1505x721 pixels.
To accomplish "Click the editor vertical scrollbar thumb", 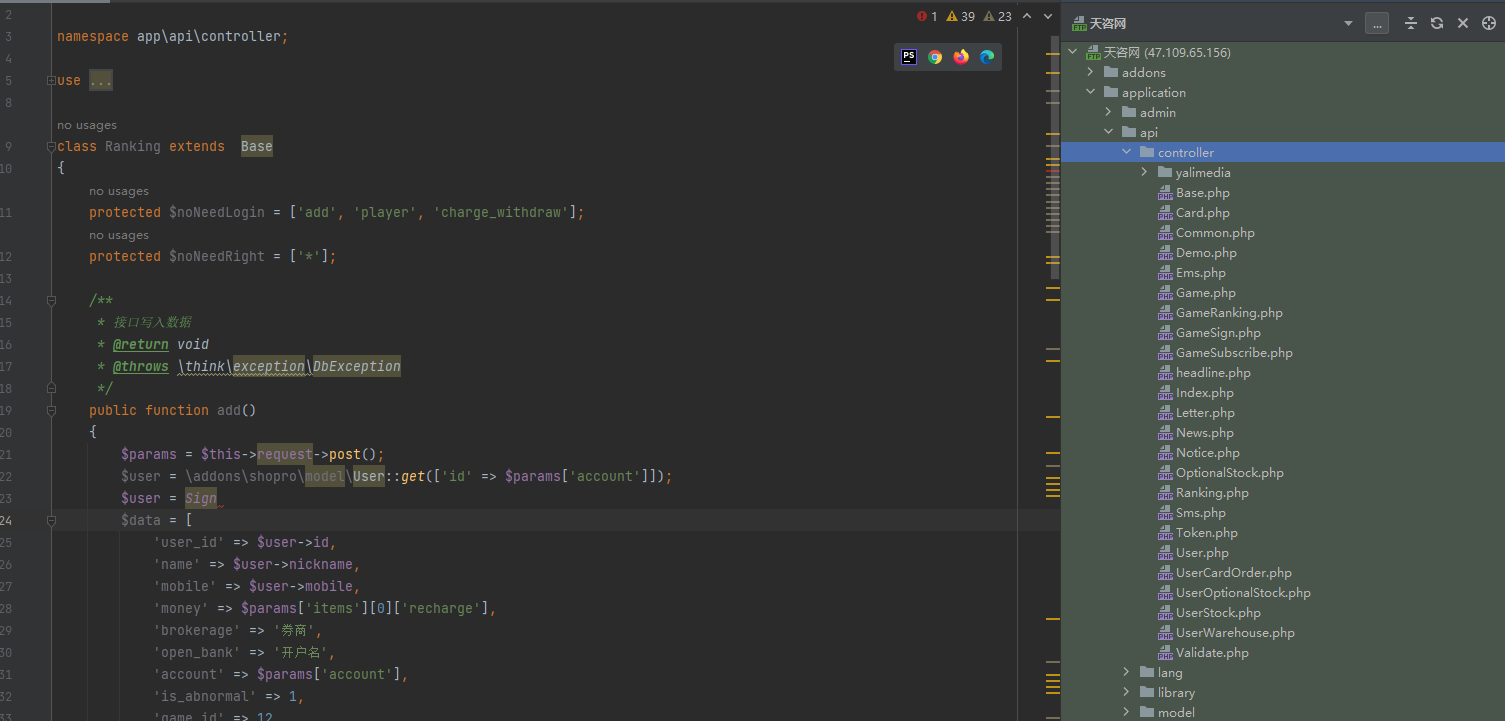I will click(1054, 157).
